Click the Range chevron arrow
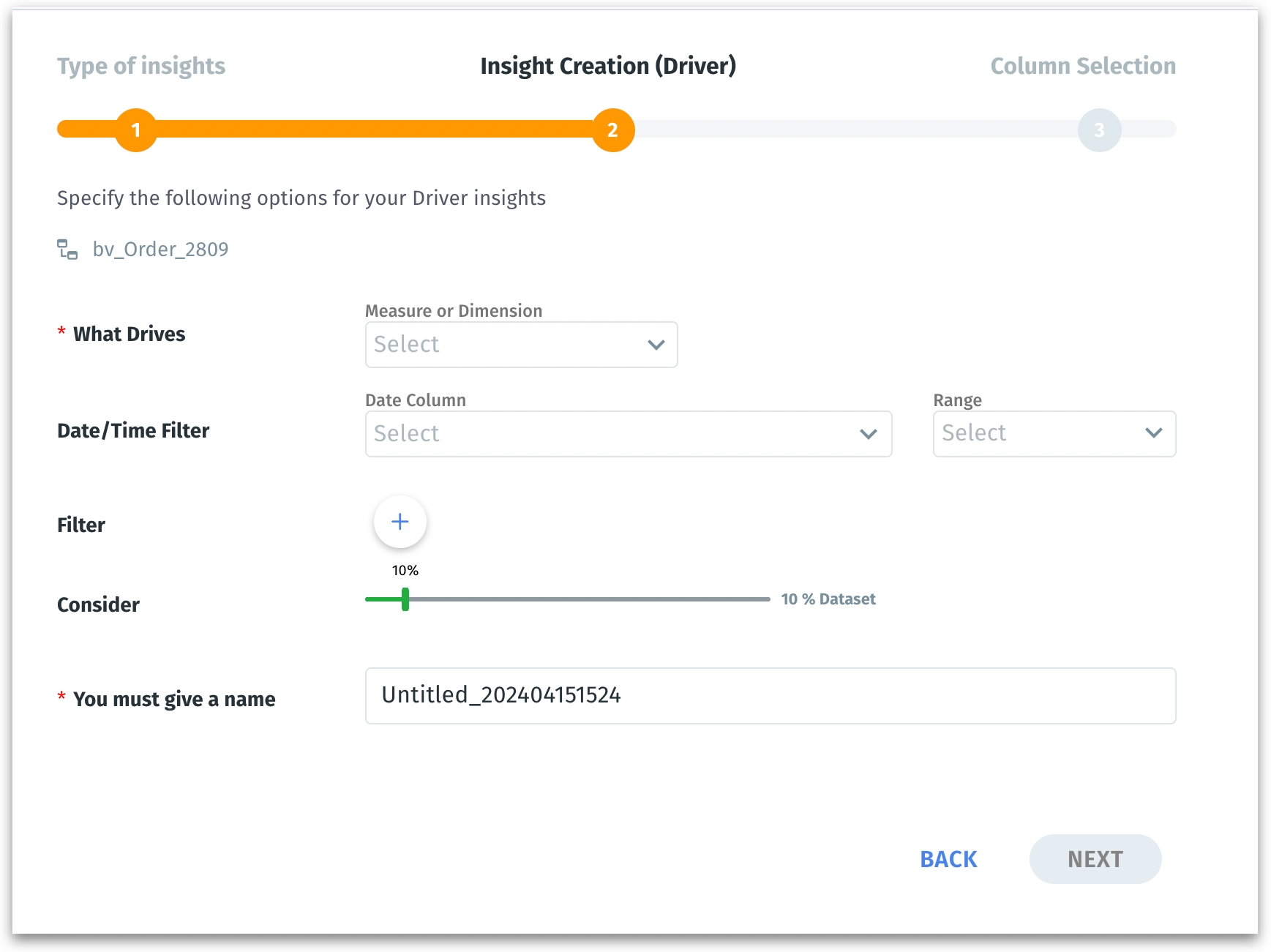Viewport: 1271px width, 952px height. 1153,433
